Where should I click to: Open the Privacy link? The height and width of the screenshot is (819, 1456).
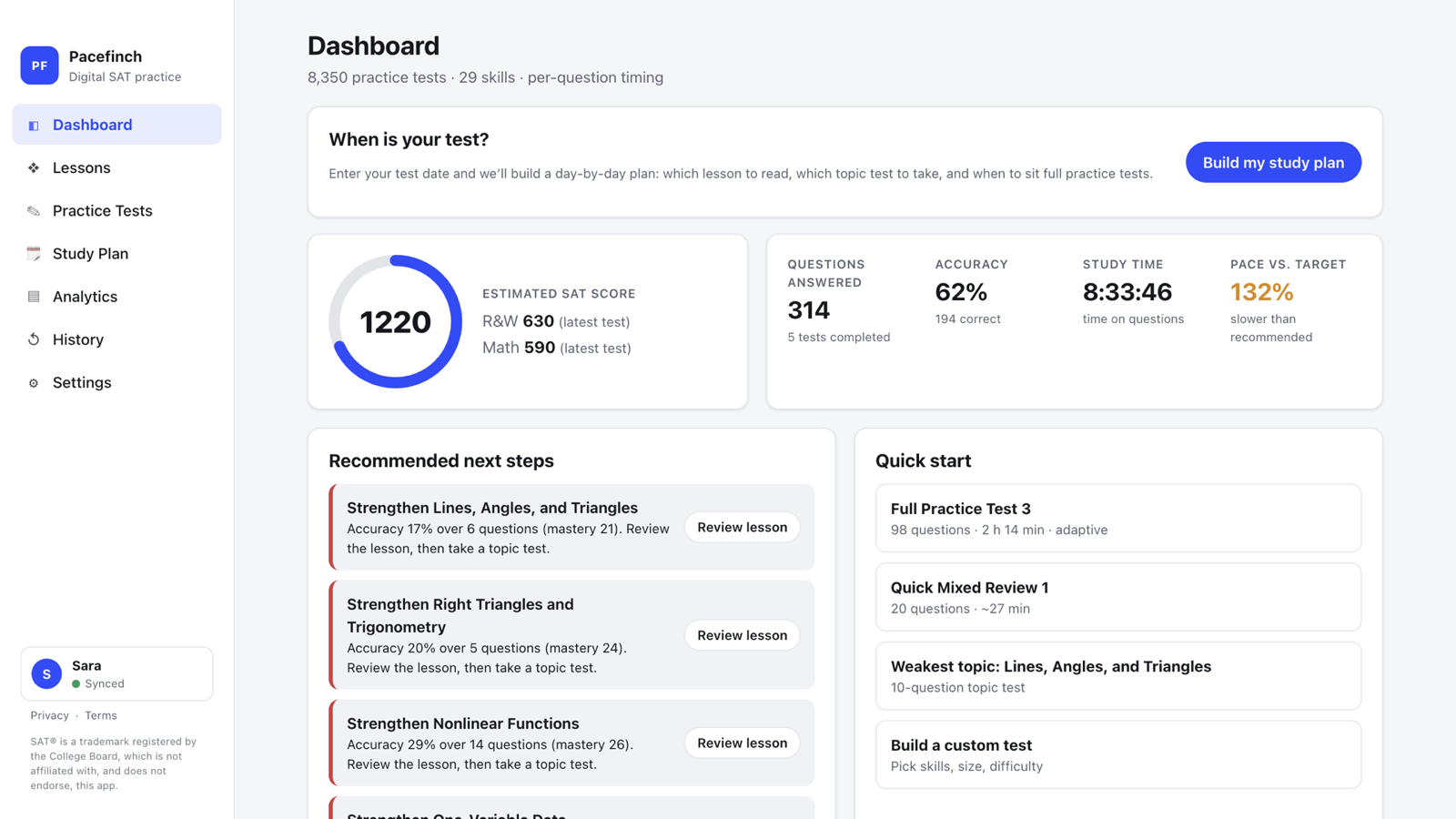(x=49, y=716)
